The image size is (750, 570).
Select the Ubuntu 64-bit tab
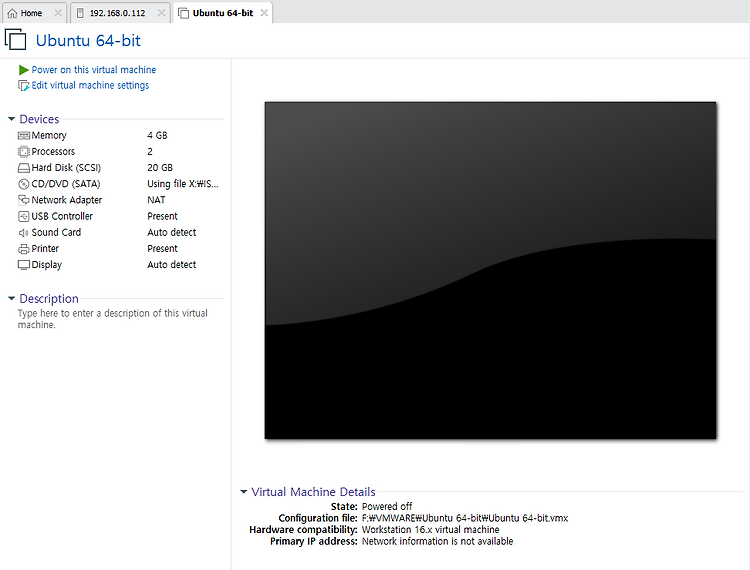pos(222,13)
